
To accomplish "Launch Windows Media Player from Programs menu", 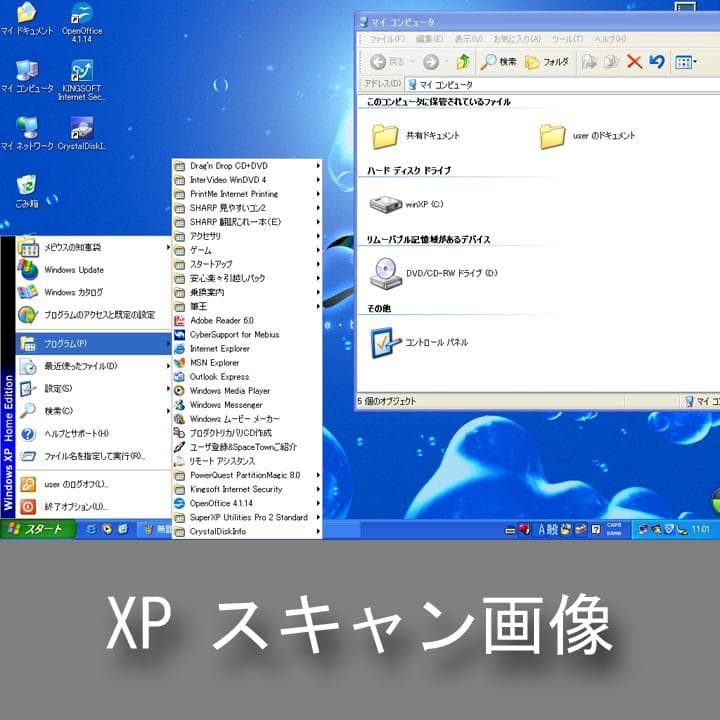I will [247, 391].
